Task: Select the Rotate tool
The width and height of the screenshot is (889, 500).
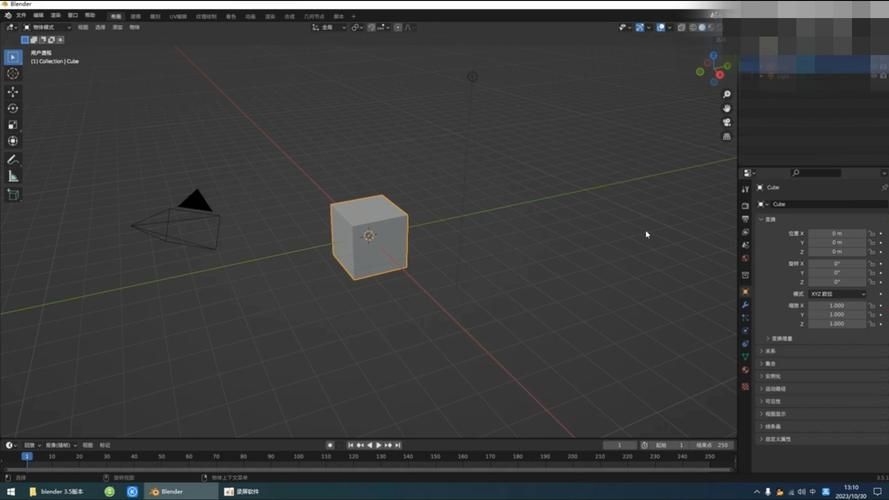Action: [13, 108]
